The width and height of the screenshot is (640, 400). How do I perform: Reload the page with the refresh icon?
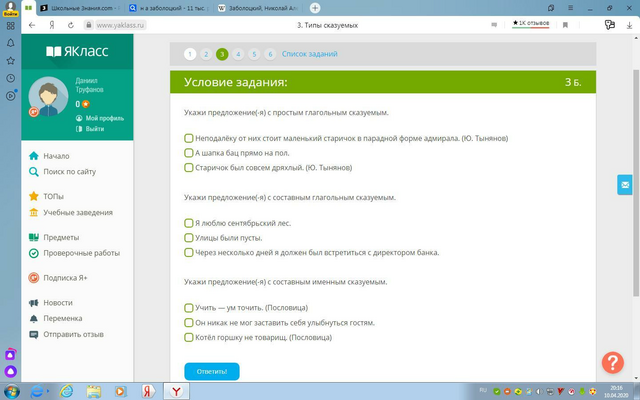point(71,25)
